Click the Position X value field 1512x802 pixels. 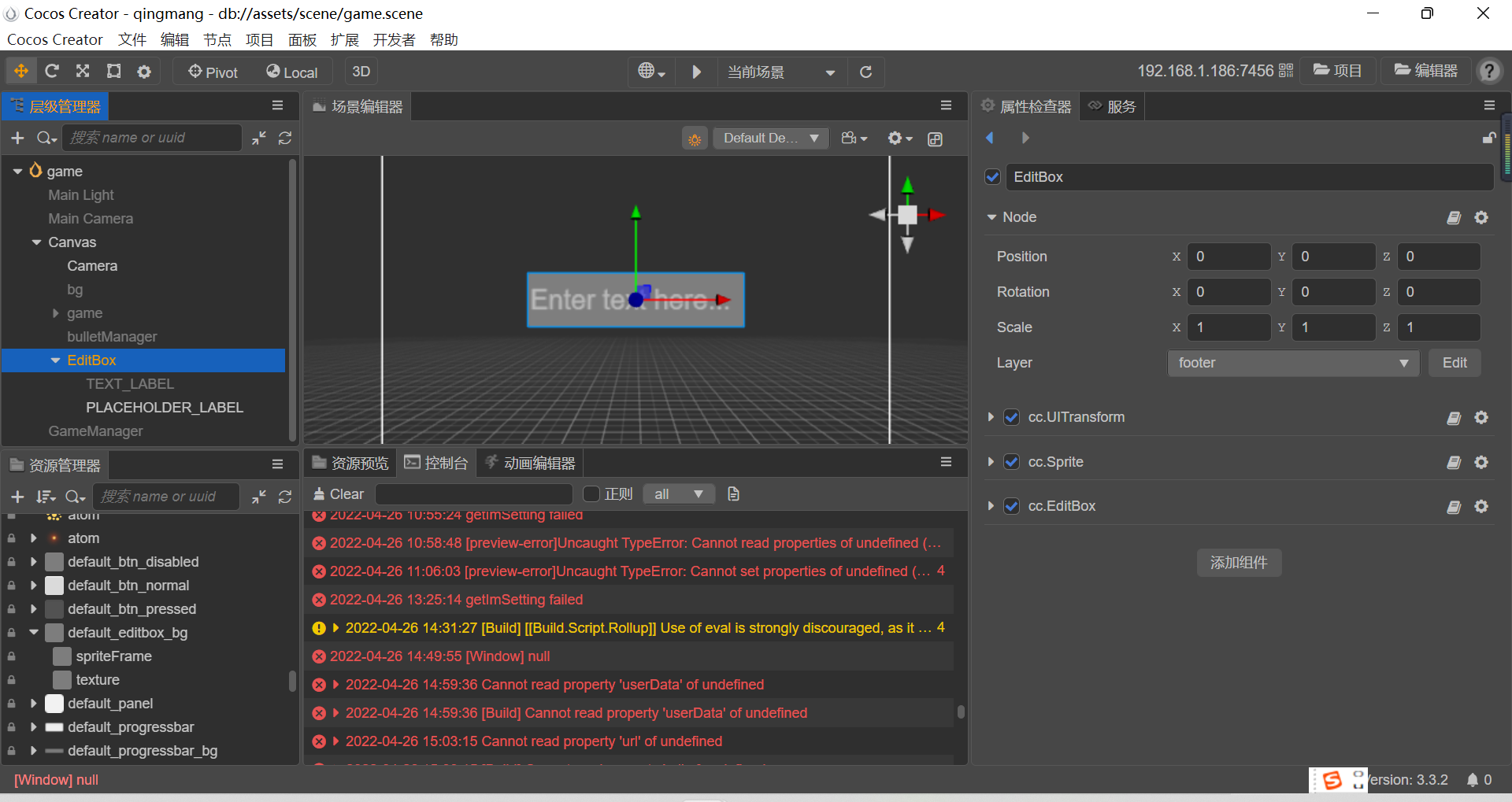click(x=1228, y=257)
